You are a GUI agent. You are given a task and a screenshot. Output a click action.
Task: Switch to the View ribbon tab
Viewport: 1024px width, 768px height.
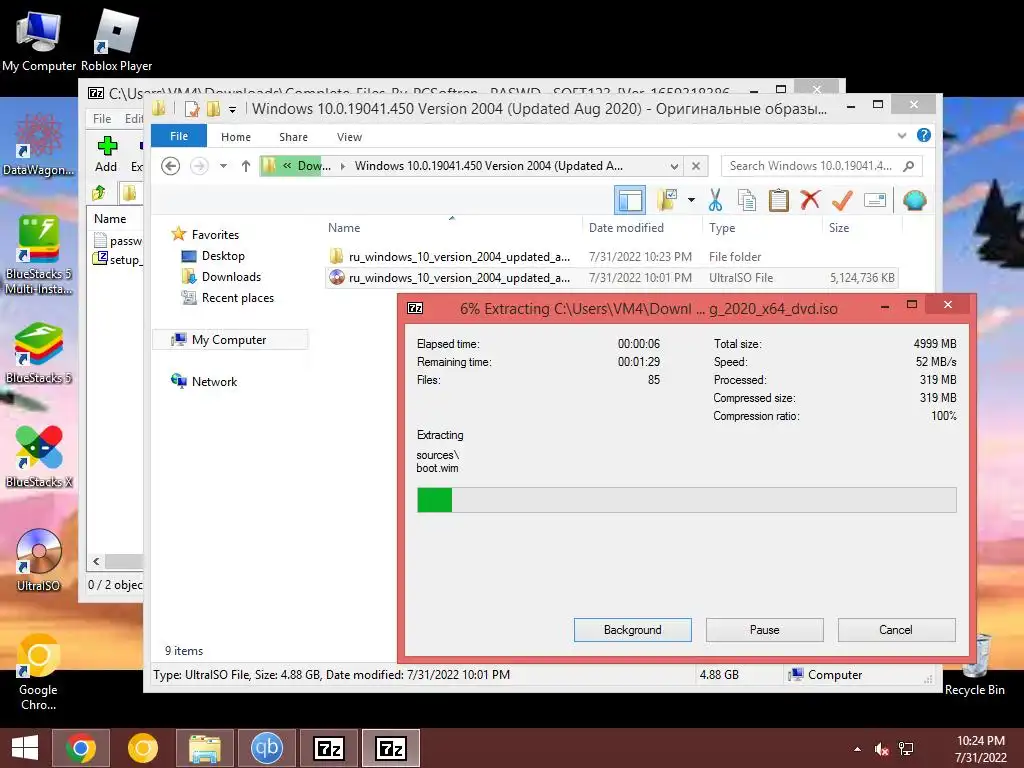click(x=349, y=136)
